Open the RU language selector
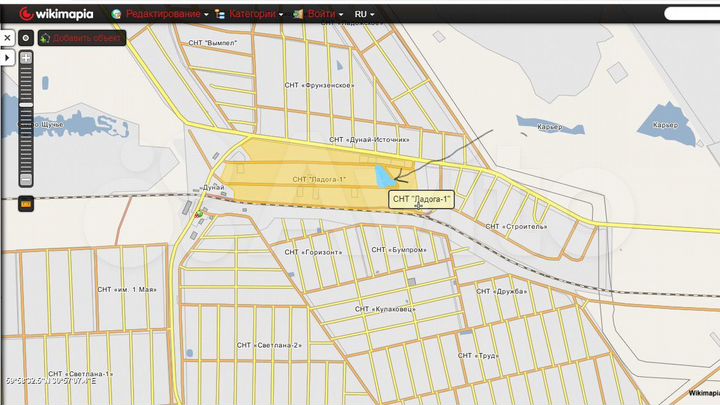This screenshot has width=720, height=405. pyautogui.click(x=365, y=15)
